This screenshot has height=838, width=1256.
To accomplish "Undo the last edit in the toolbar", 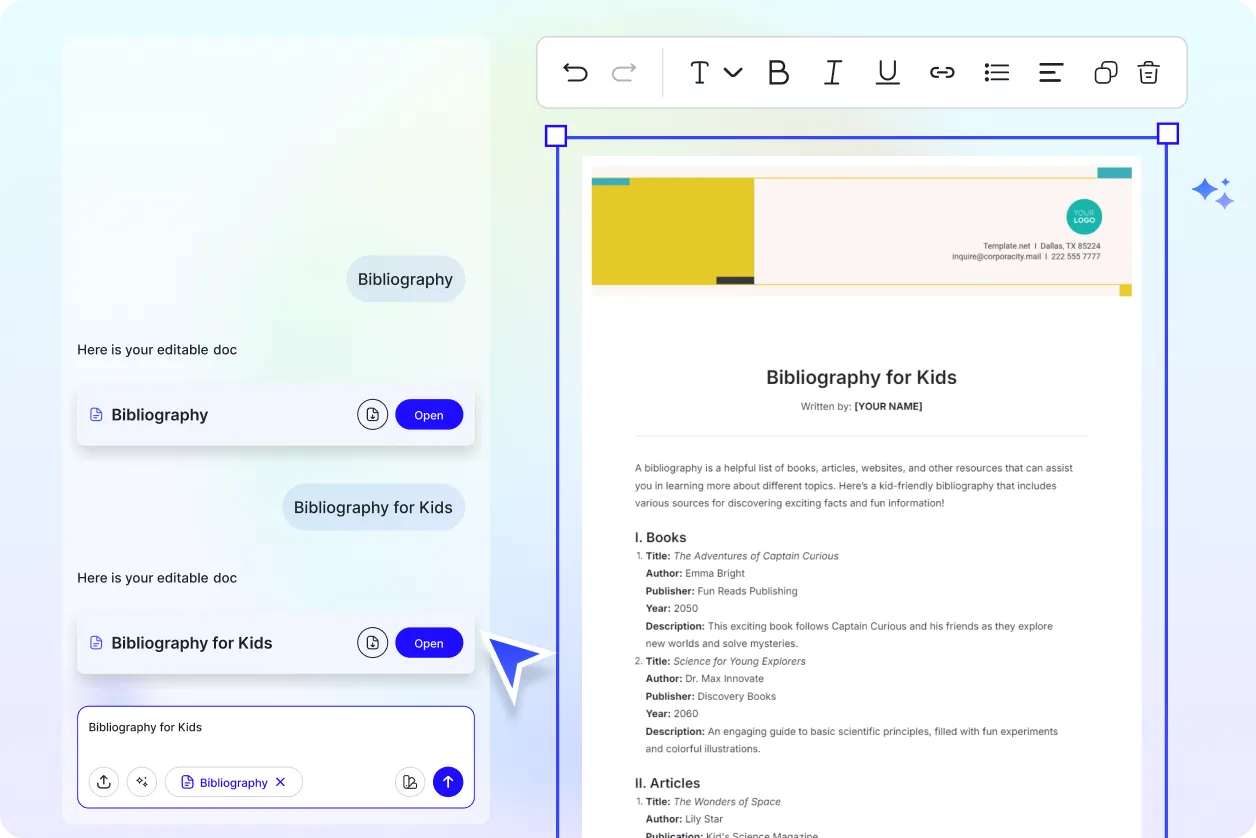I will point(575,72).
